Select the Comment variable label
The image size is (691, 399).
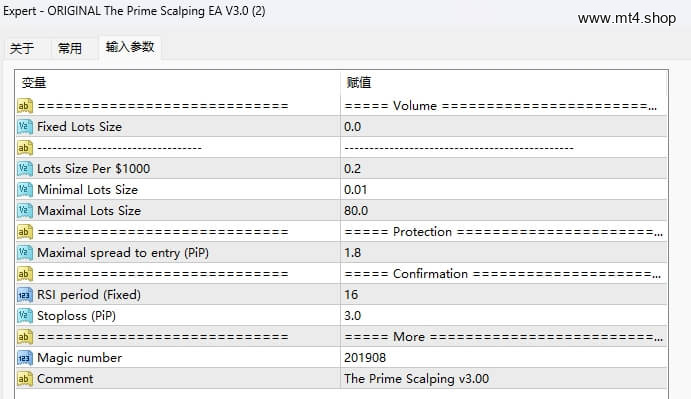coord(65,379)
